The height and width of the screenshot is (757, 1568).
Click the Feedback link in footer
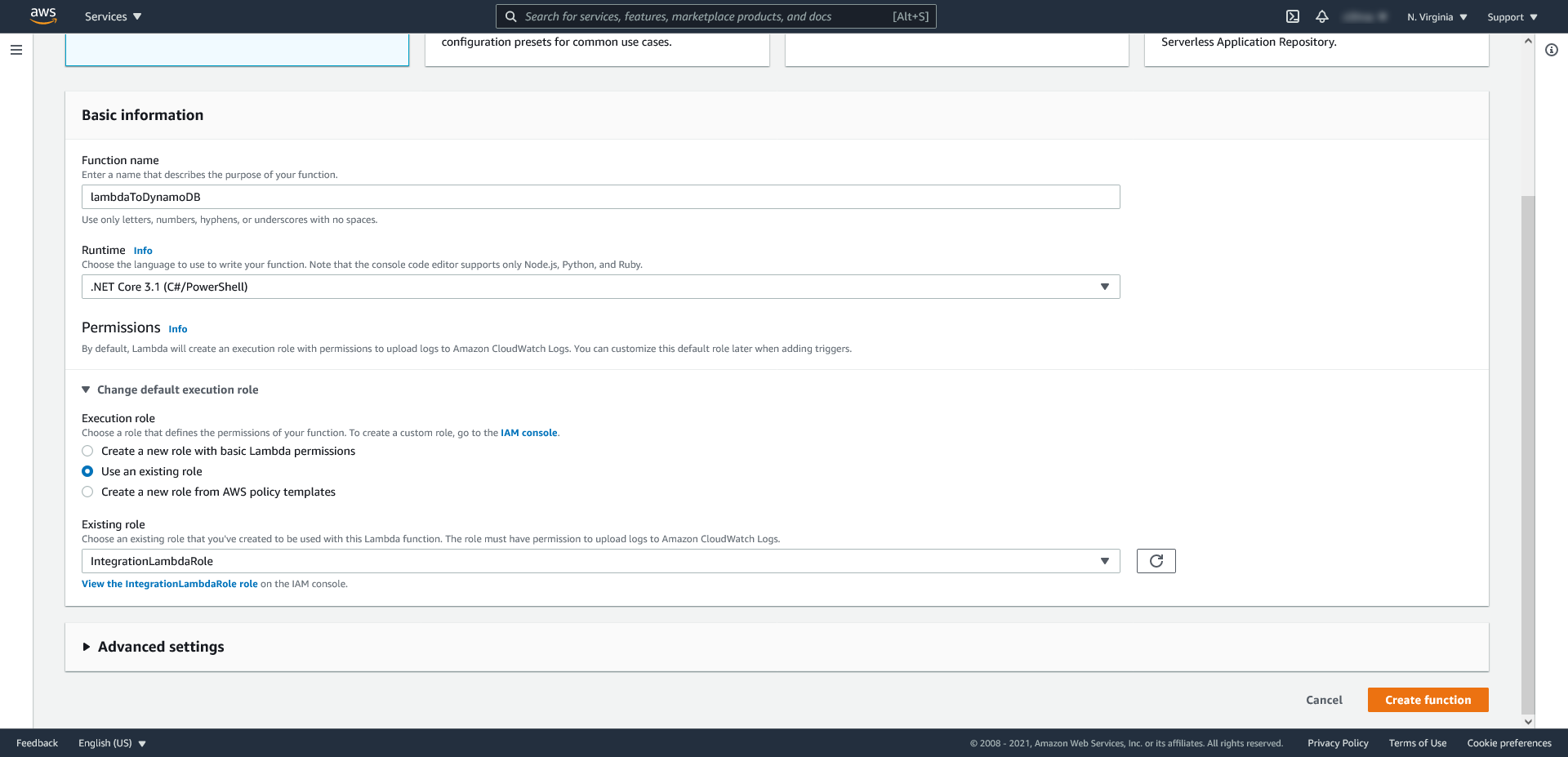click(37, 743)
